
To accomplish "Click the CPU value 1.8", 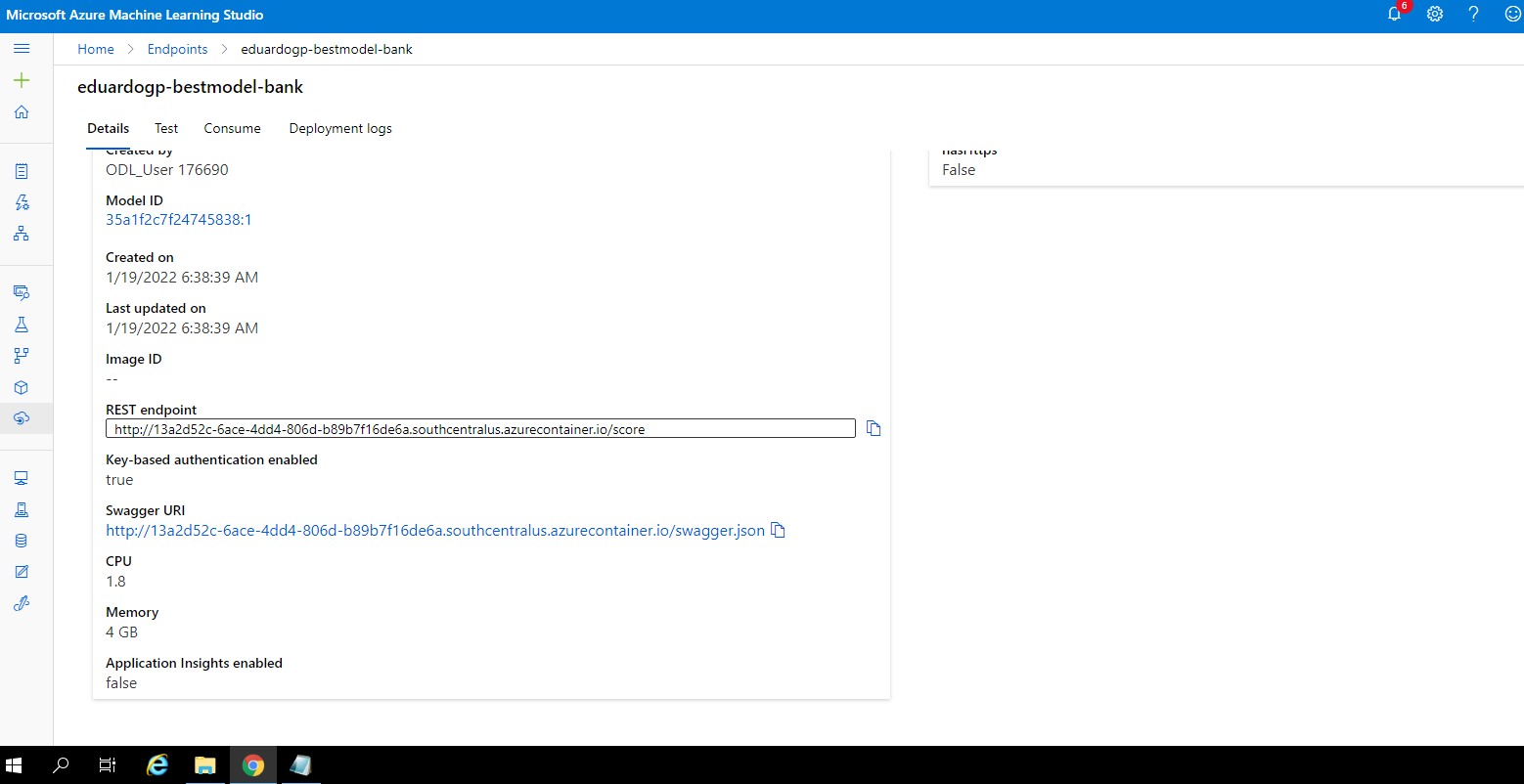I will [115, 582].
